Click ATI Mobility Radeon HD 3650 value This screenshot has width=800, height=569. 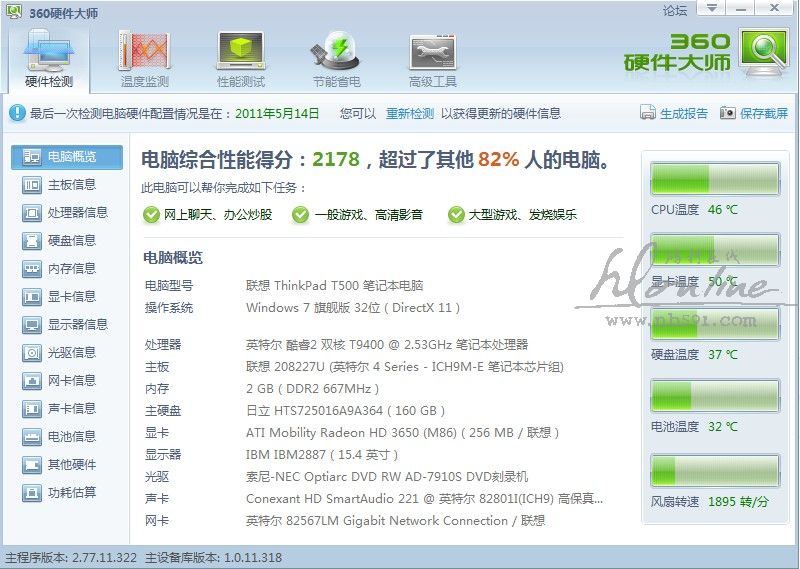[403, 433]
